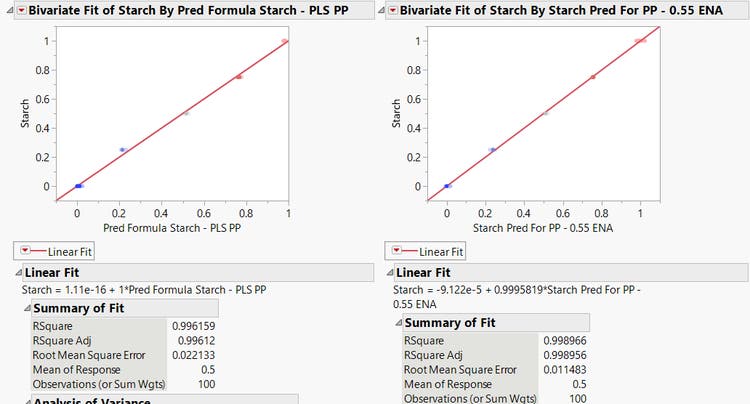Open red triangle menu for Bivariate Fit PLS PP
750x404 pixels.
(23, 10)
